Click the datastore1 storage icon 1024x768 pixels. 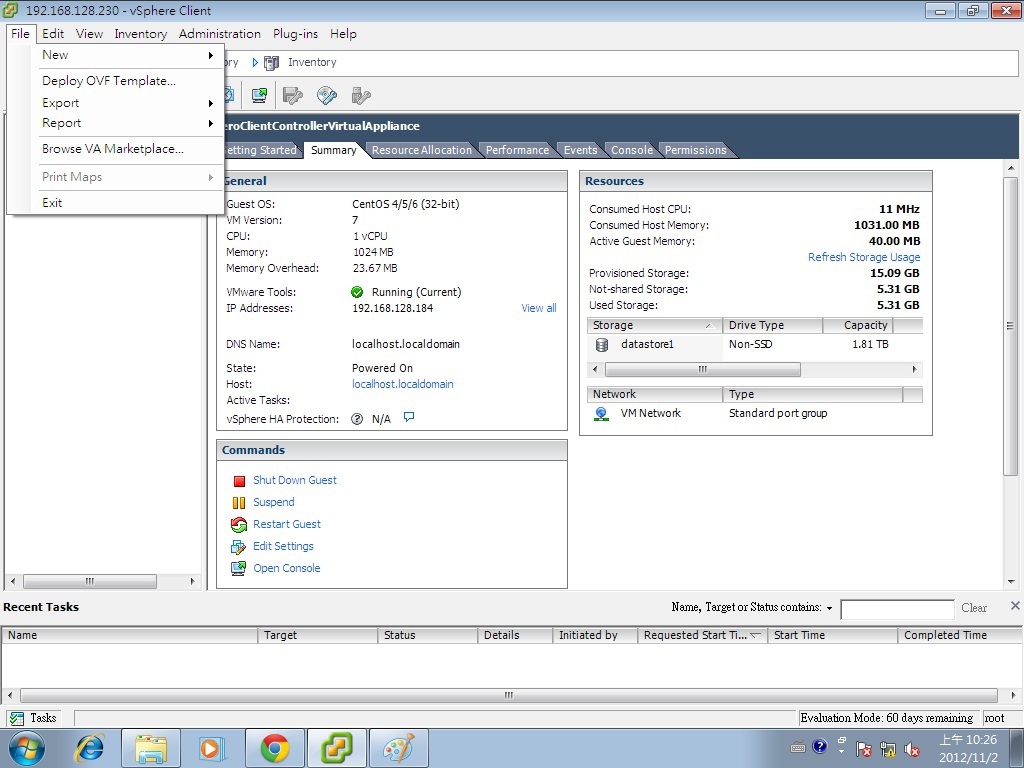click(x=601, y=345)
